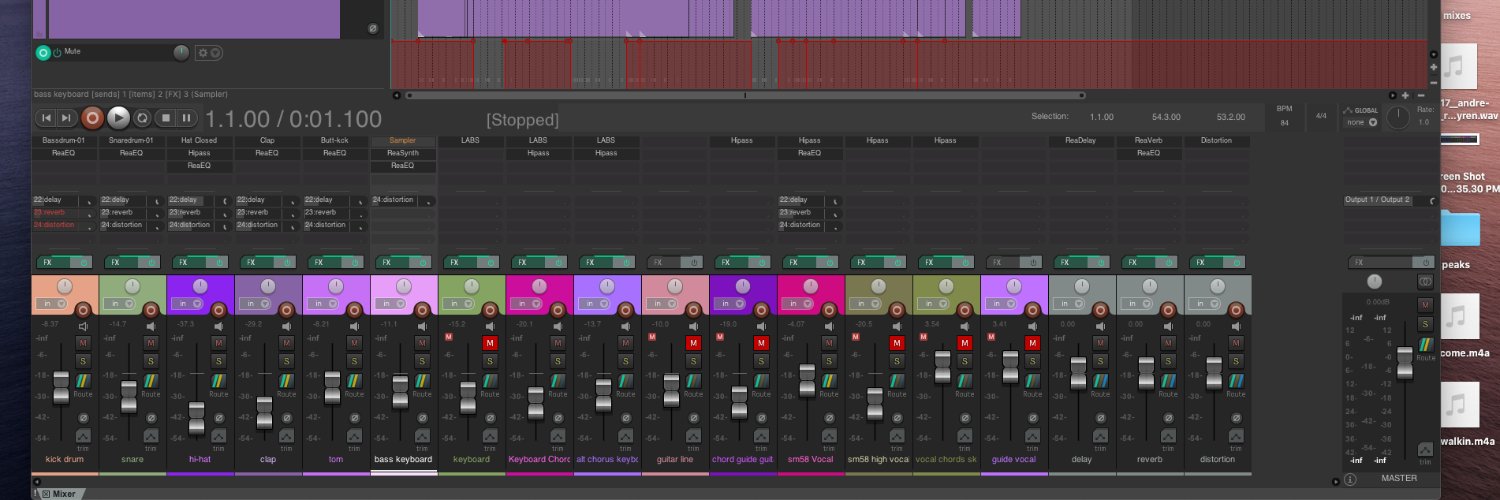Image resolution: width=1500 pixels, height=500 pixels.
Task: Click the BPM tempo field showing 84
Action: (x=1284, y=123)
